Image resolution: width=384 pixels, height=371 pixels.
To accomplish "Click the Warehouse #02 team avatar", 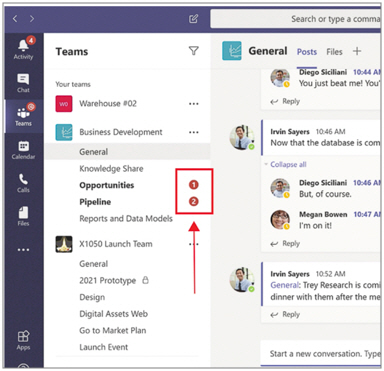I will coord(64,104).
